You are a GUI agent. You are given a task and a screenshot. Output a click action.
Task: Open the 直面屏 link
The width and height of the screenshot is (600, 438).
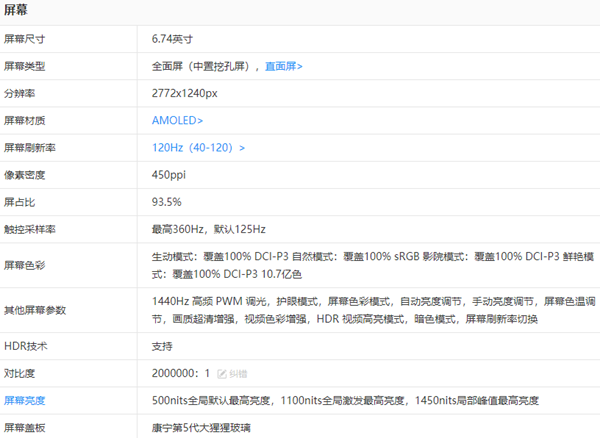(x=284, y=66)
